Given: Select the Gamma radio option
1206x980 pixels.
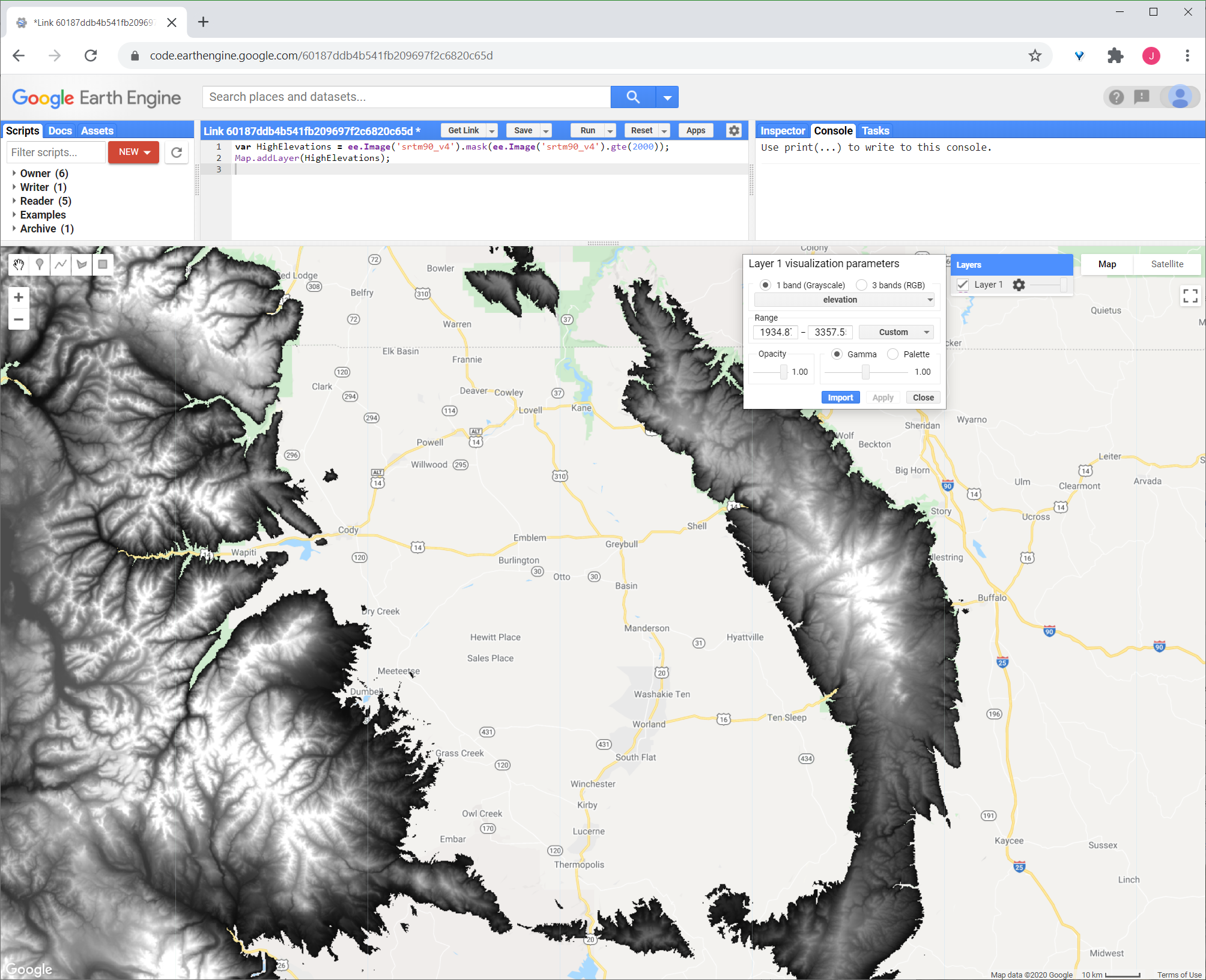Looking at the screenshot, I should pos(837,354).
